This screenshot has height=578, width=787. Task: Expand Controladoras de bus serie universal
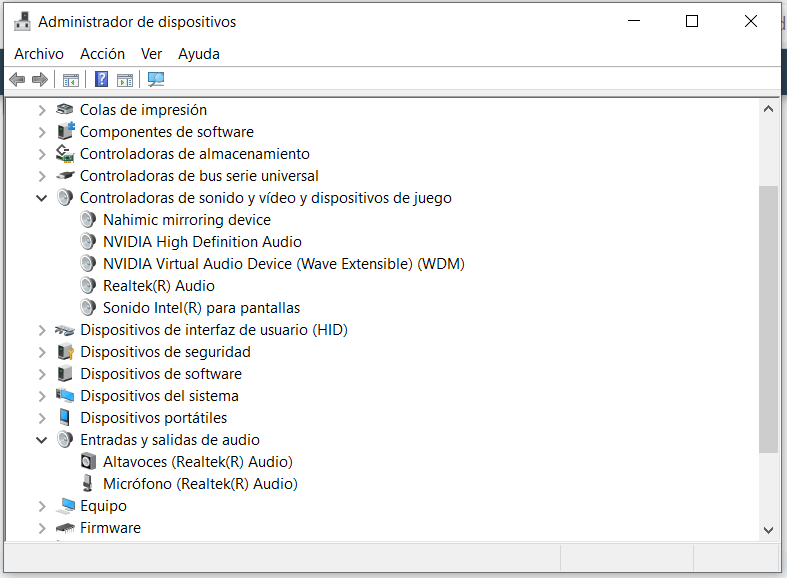click(42, 176)
